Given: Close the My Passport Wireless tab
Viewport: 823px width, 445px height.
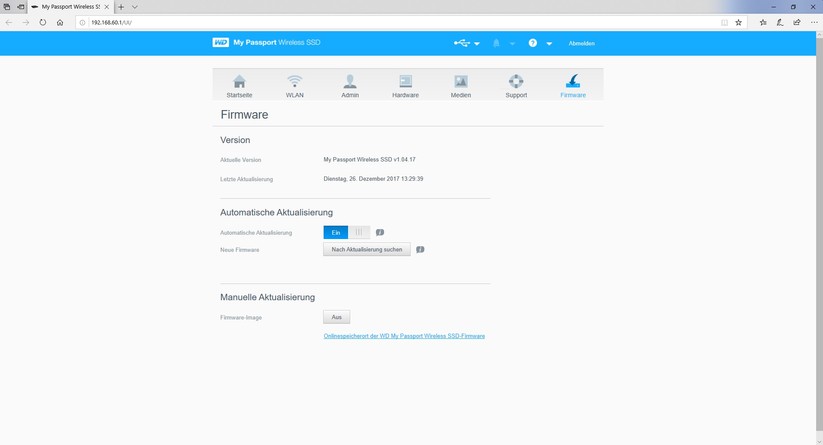Looking at the screenshot, I should [x=107, y=7].
